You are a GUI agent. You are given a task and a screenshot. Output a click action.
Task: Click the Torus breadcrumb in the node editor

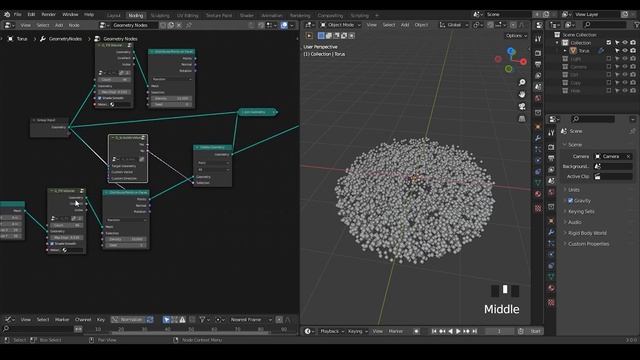click(22, 39)
